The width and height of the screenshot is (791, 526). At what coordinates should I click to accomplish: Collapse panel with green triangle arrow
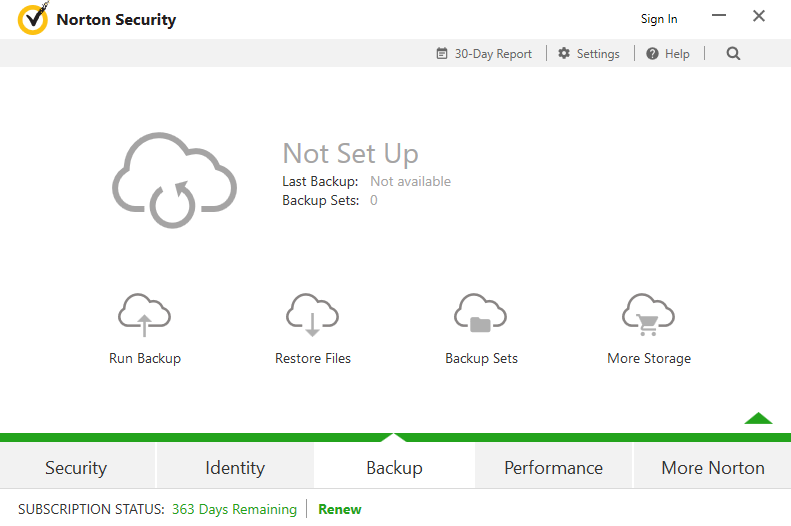coord(758,418)
